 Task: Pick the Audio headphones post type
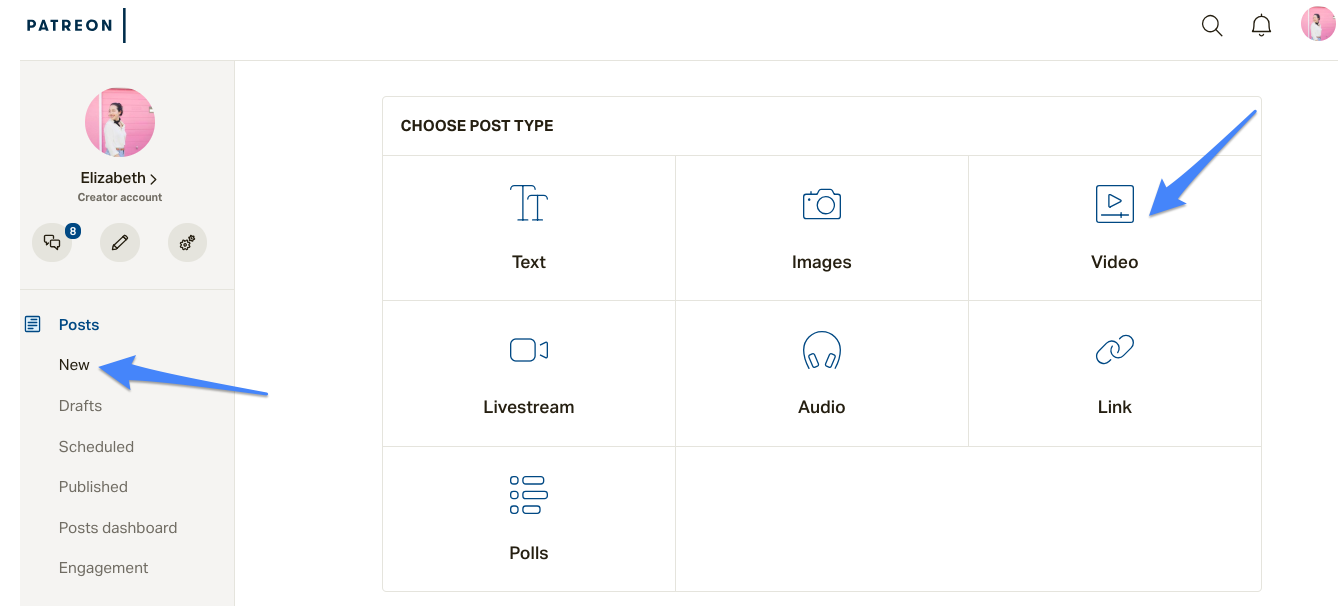[822, 374]
